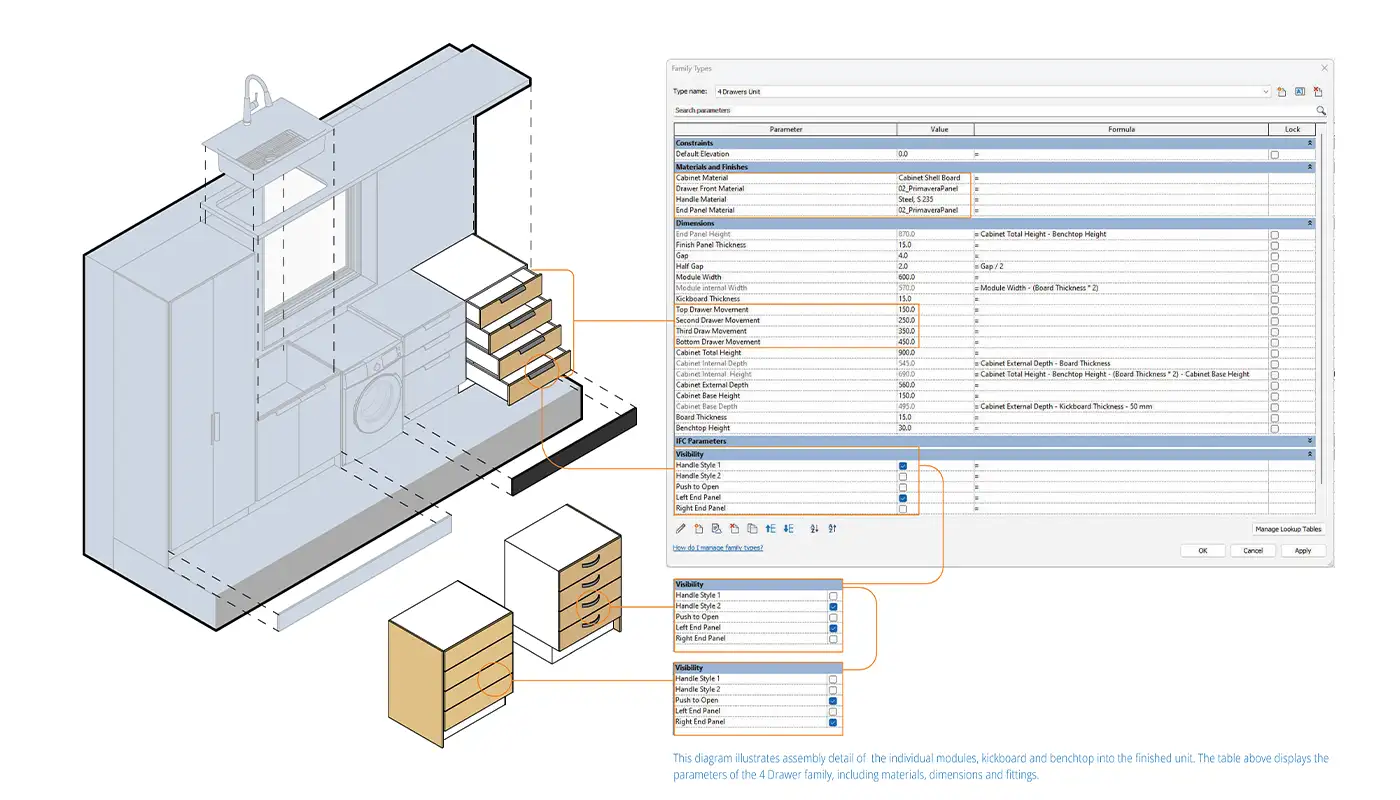Check the Benchtop Height lock box

[x=1274, y=428]
